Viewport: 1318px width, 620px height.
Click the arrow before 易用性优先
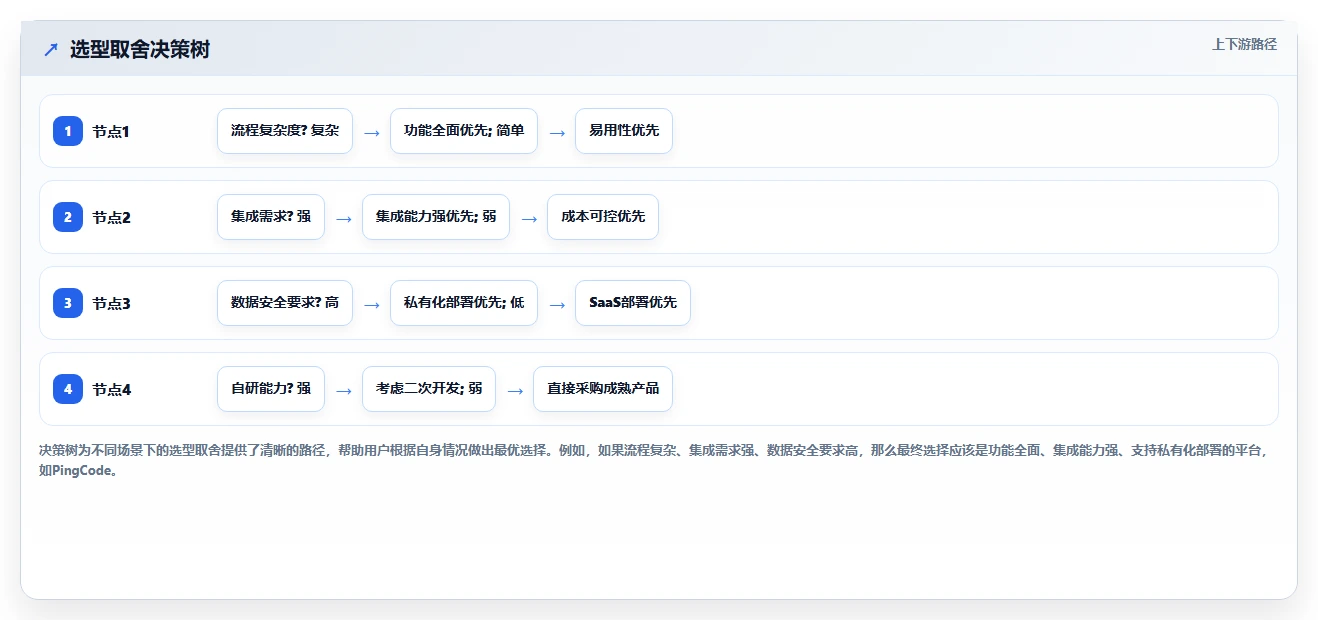click(x=557, y=132)
